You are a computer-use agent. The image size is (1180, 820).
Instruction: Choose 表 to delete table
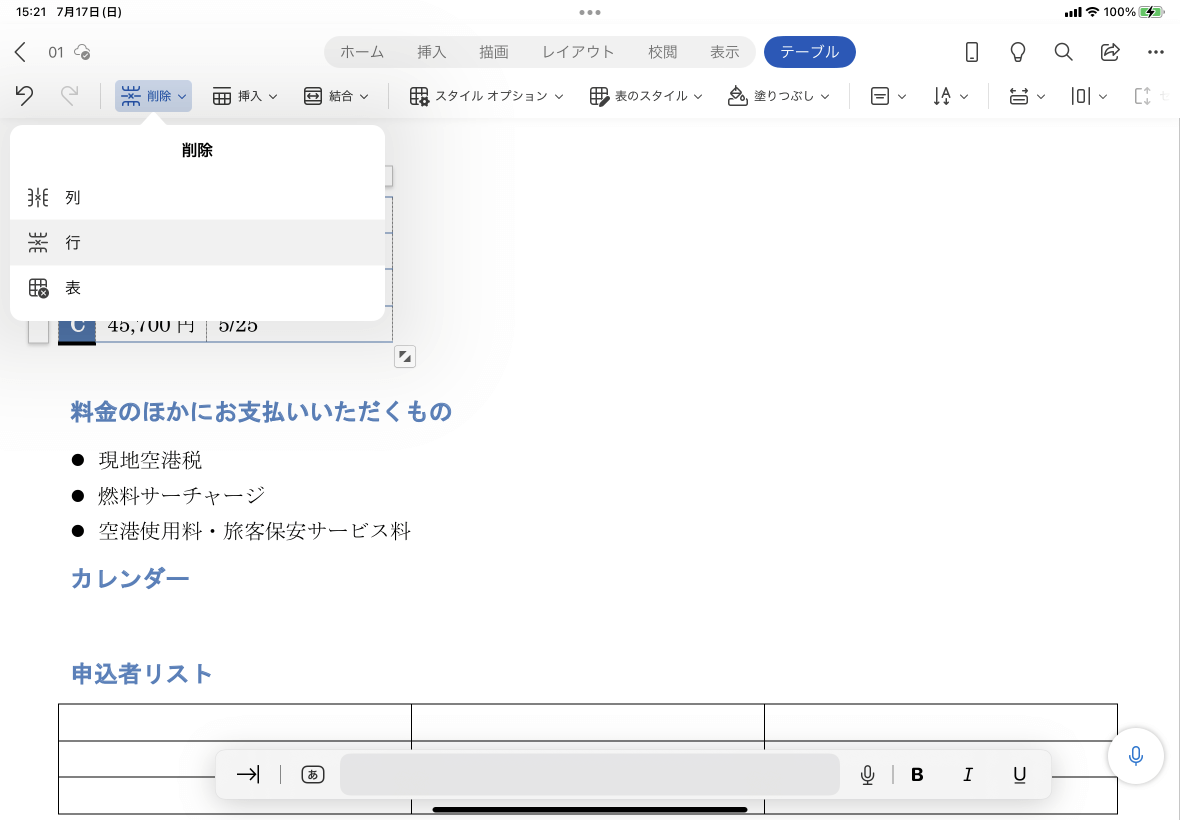[x=197, y=287]
